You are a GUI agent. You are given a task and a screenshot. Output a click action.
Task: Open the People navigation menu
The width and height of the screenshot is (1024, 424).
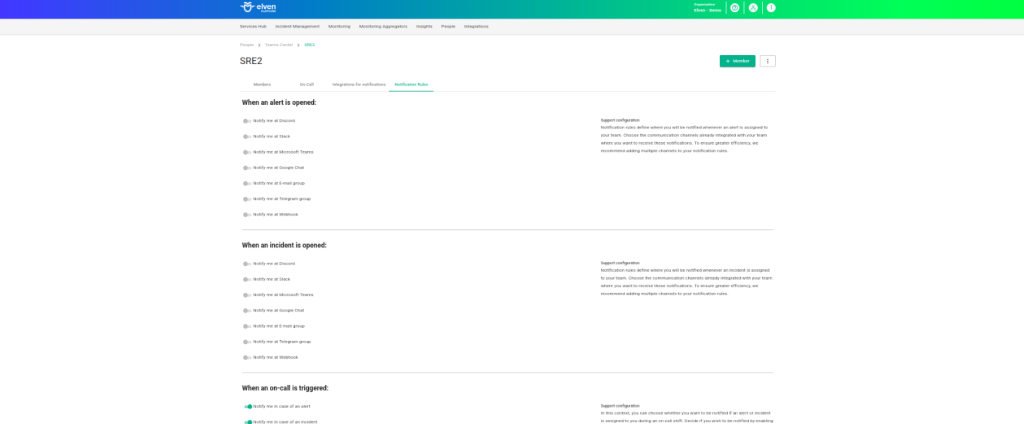448,26
